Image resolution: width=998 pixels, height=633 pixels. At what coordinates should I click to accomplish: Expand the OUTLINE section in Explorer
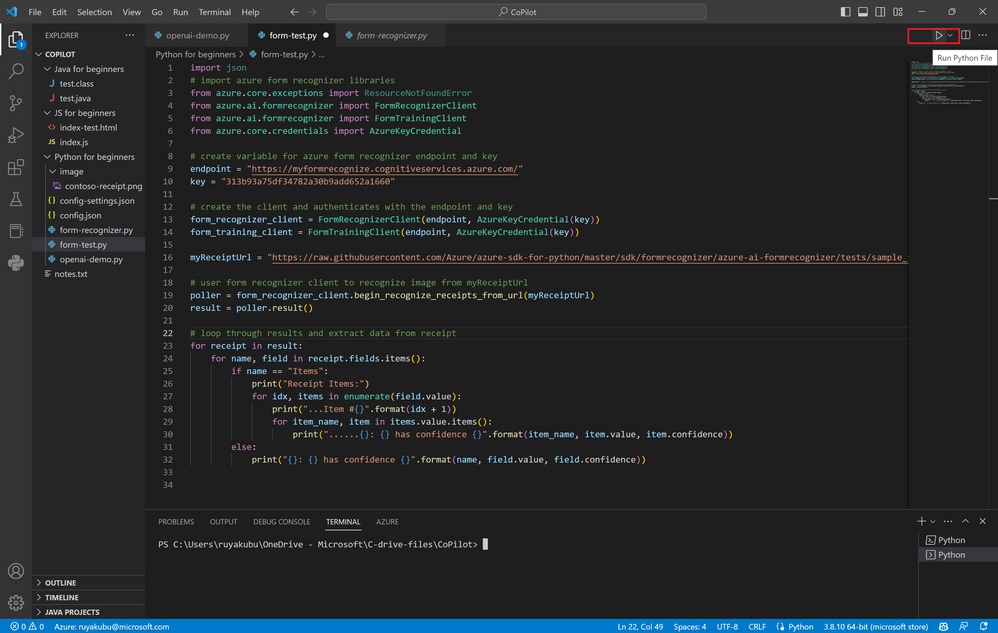pyautogui.click(x=60, y=583)
